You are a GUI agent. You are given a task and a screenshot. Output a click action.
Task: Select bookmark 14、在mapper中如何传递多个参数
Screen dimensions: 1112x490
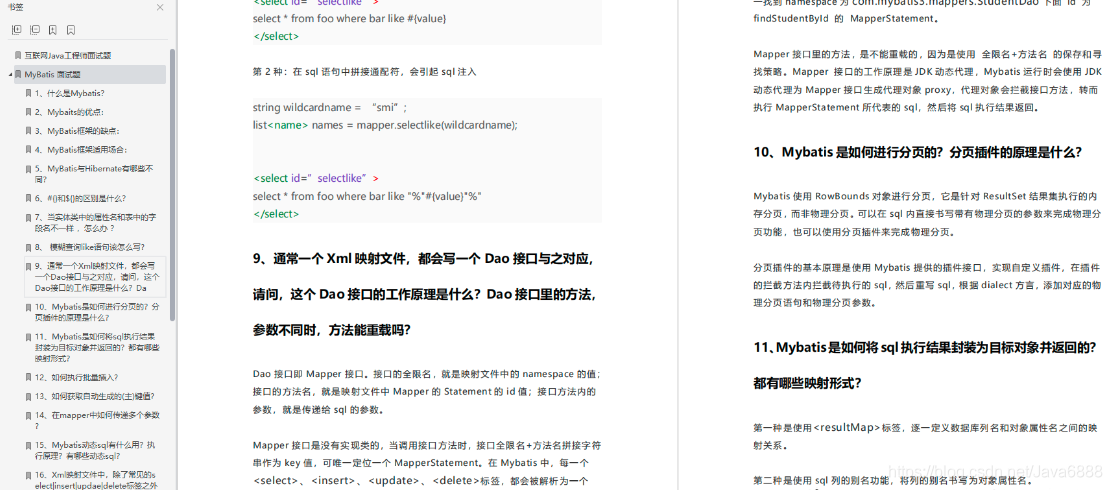click(x=99, y=421)
